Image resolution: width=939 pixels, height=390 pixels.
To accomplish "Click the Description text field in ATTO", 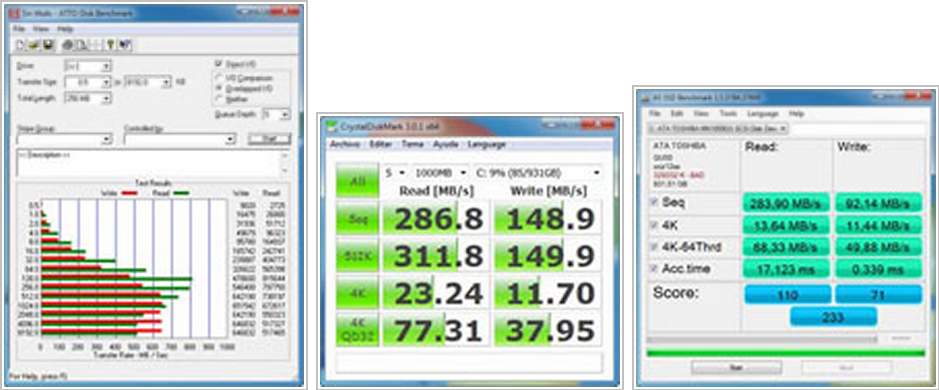I will (148, 164).
